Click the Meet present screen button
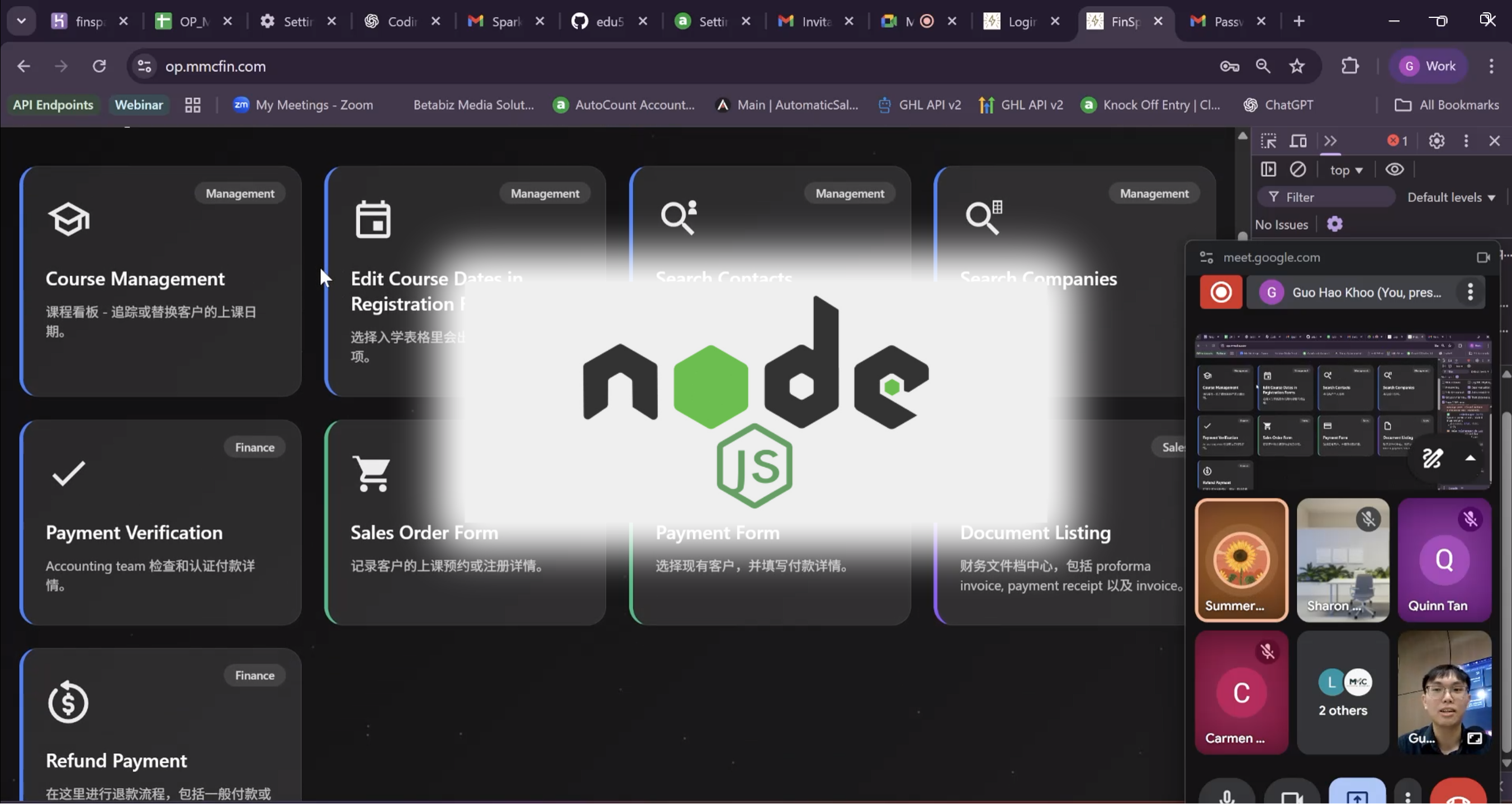 pyautogui.click(x=1357, y=792)
